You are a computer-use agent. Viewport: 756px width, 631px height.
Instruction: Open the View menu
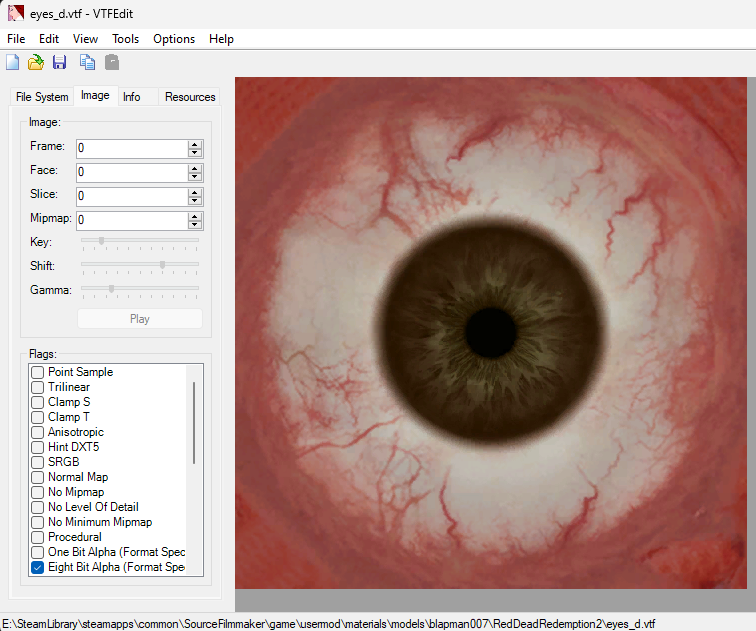85,39
